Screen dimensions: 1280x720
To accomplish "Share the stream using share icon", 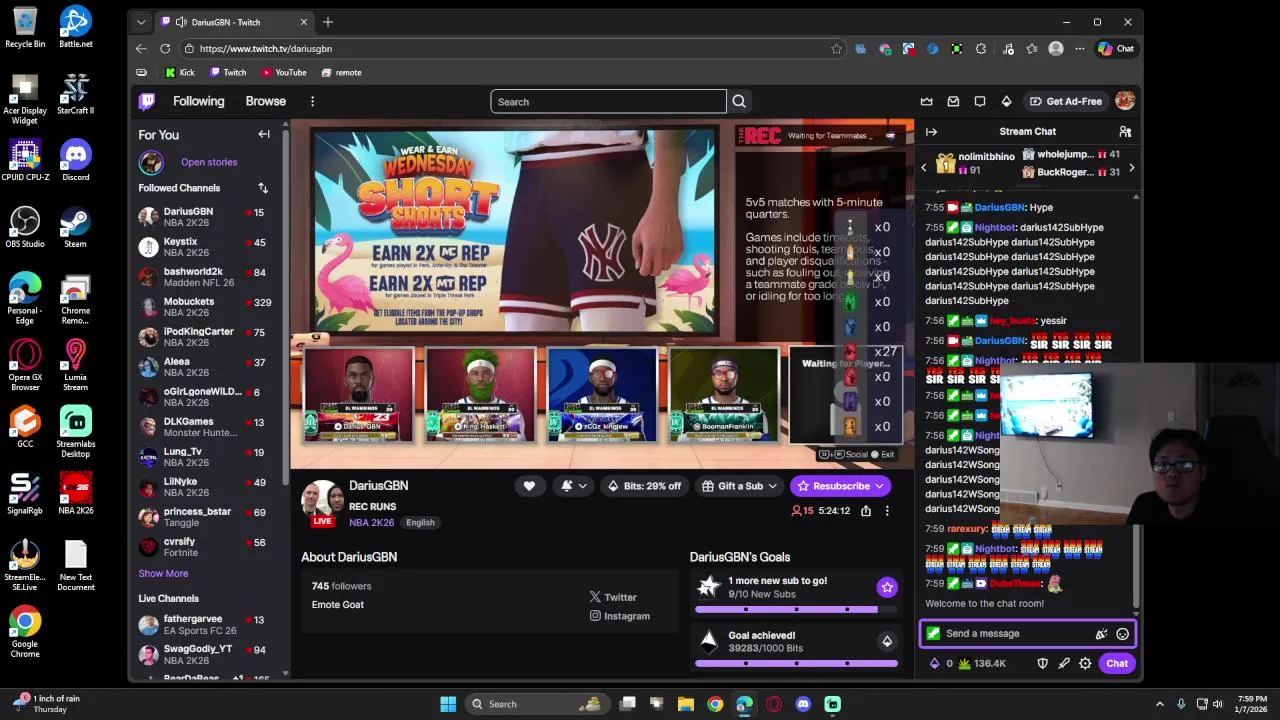I will (866, 511).
